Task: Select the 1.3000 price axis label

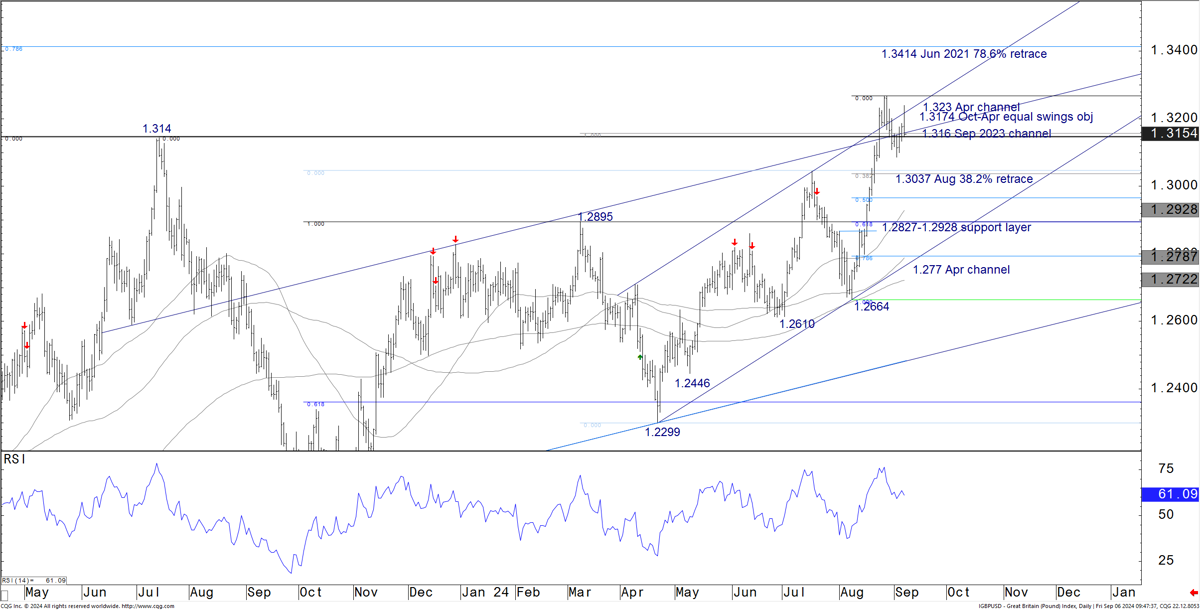Action: 1173,185
